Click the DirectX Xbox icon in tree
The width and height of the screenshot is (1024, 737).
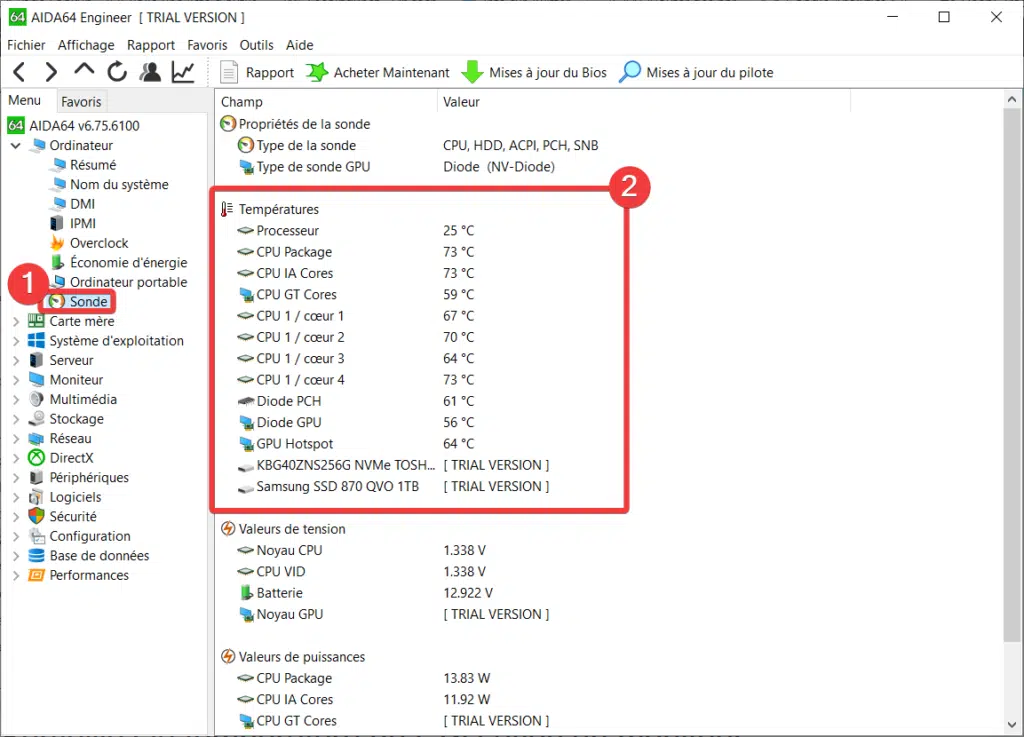click(37, 458)
